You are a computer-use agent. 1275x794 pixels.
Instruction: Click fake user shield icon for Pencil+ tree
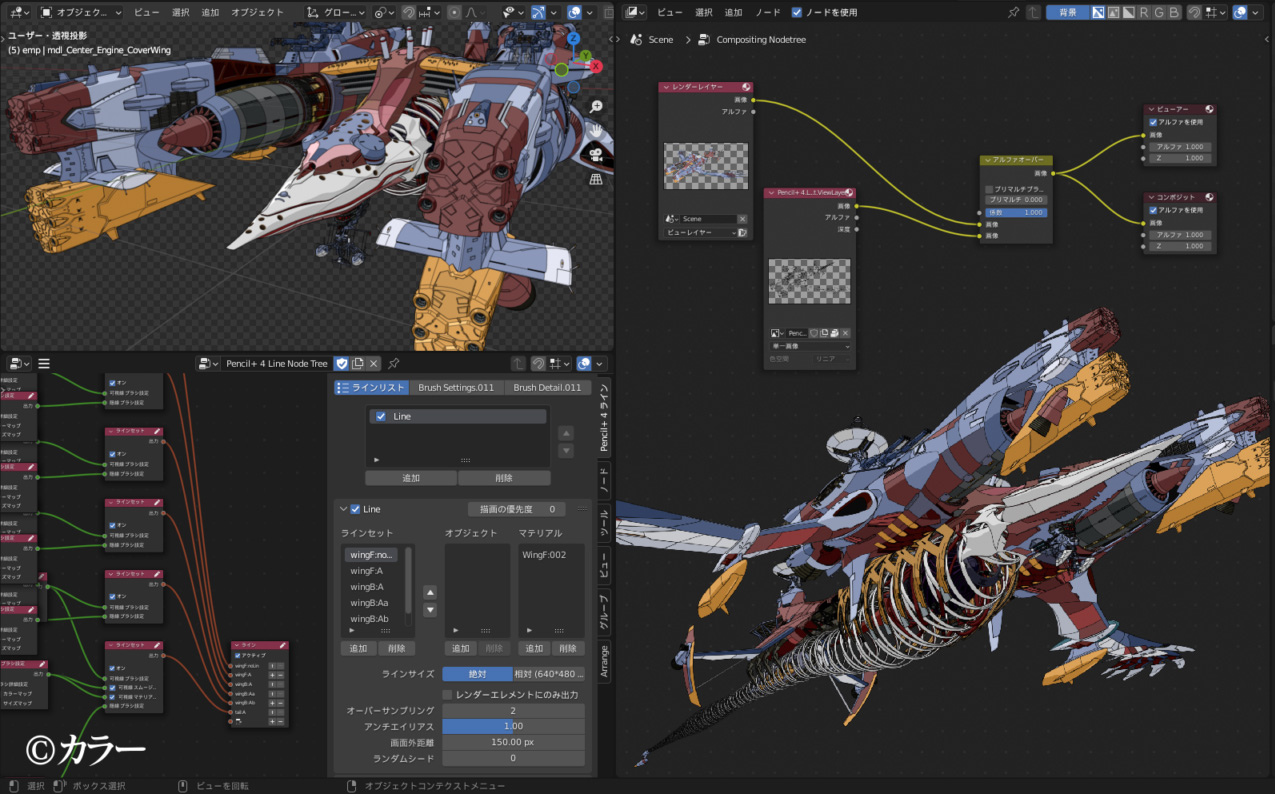coord(341,364)
